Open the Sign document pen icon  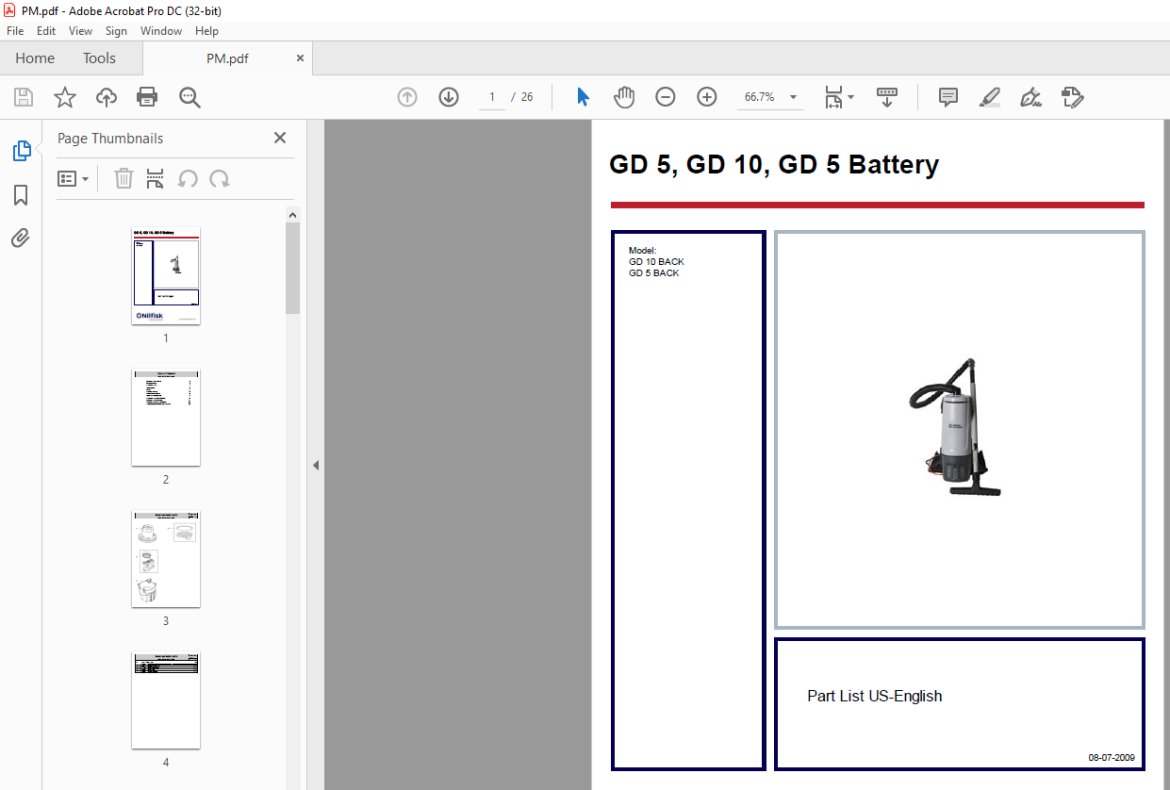pos(1030,97)
